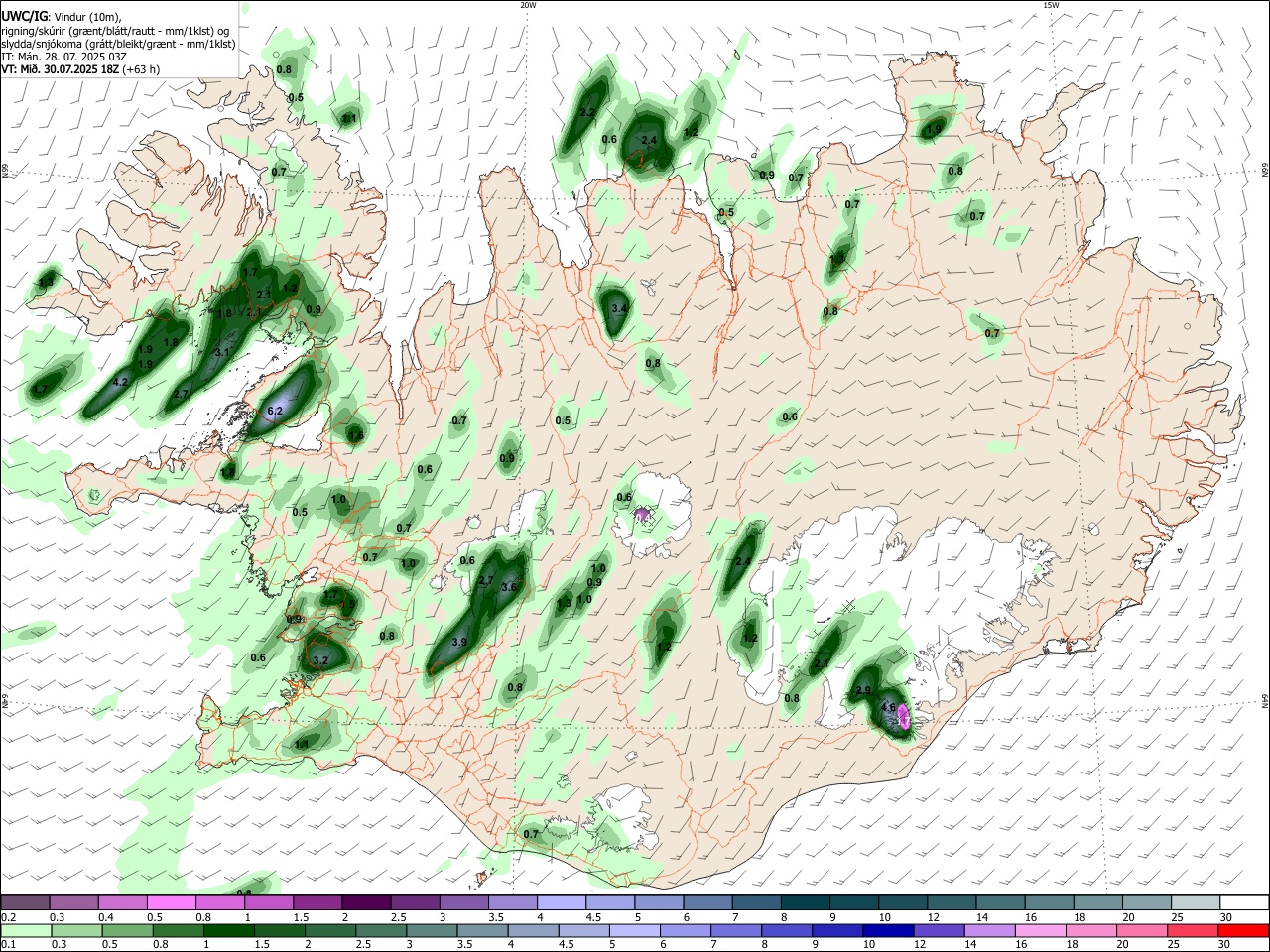Click the navy blue swatch in rain legend

click(887, 930)
